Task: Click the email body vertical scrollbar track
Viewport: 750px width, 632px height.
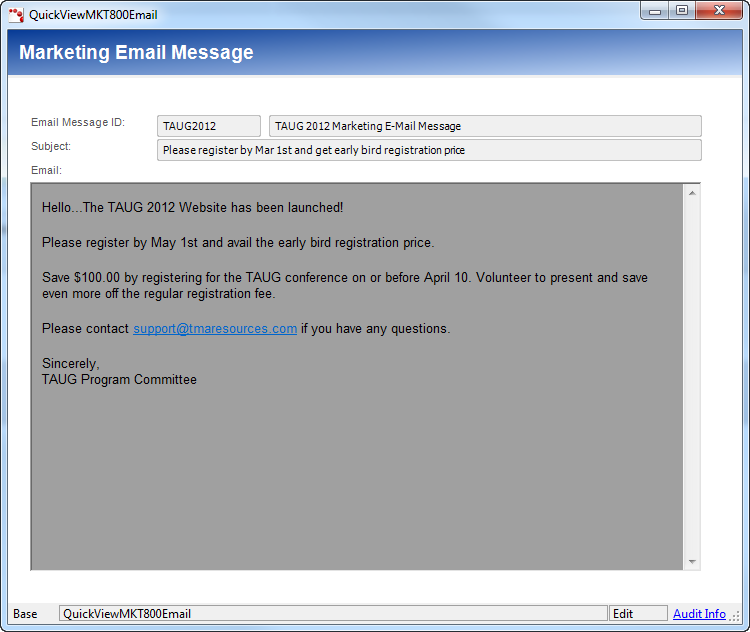Action: [x=692, y=377]
